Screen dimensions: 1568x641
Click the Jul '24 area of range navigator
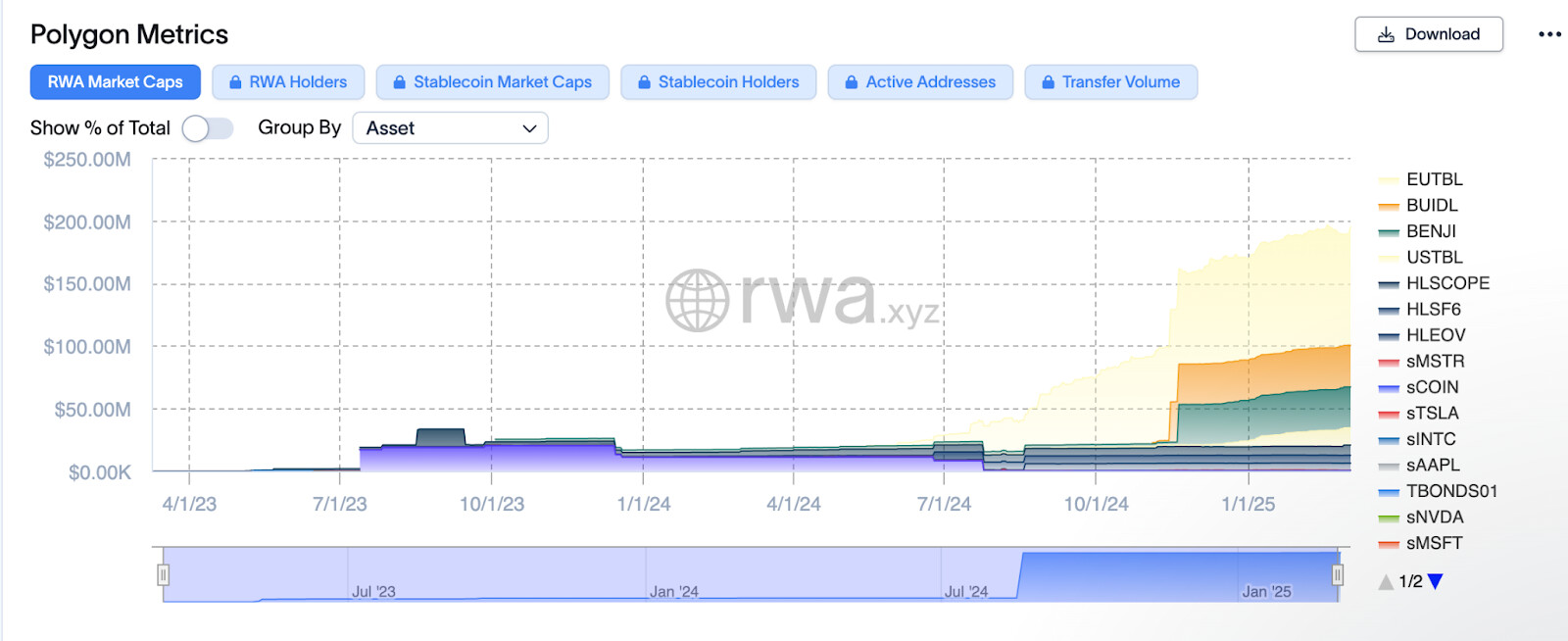[966, 592]
